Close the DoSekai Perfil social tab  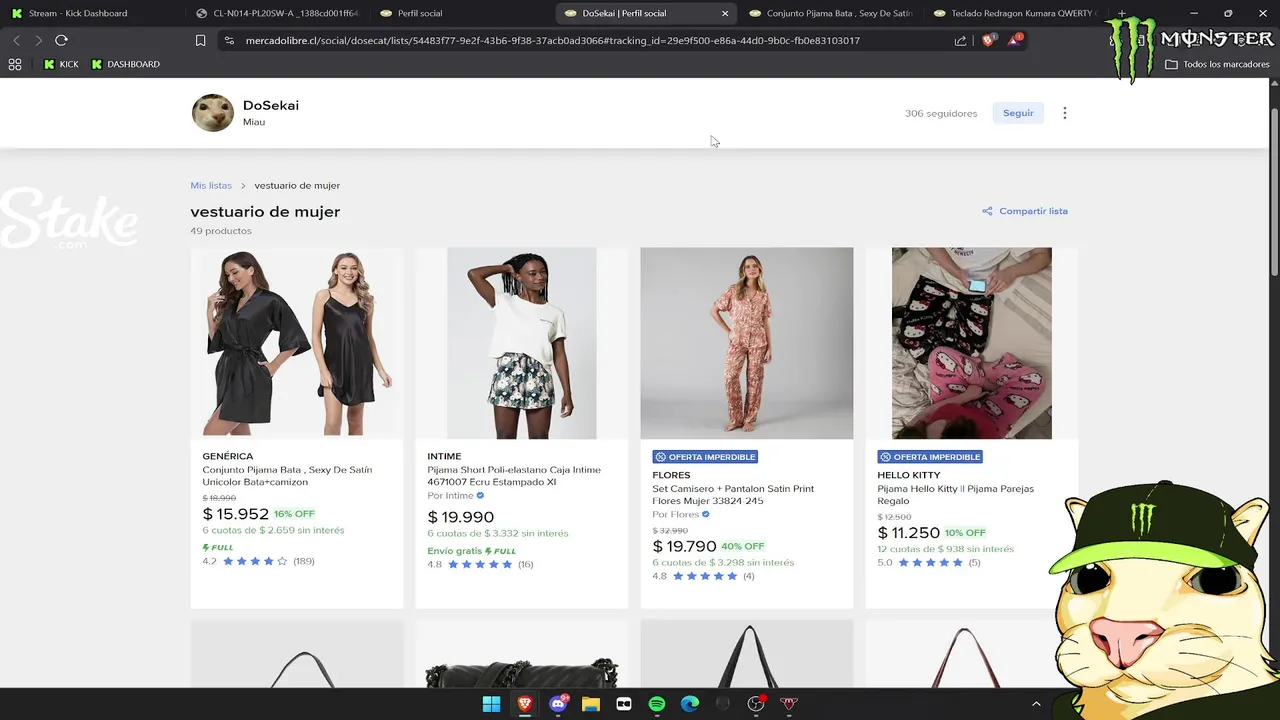pos(725,13)
